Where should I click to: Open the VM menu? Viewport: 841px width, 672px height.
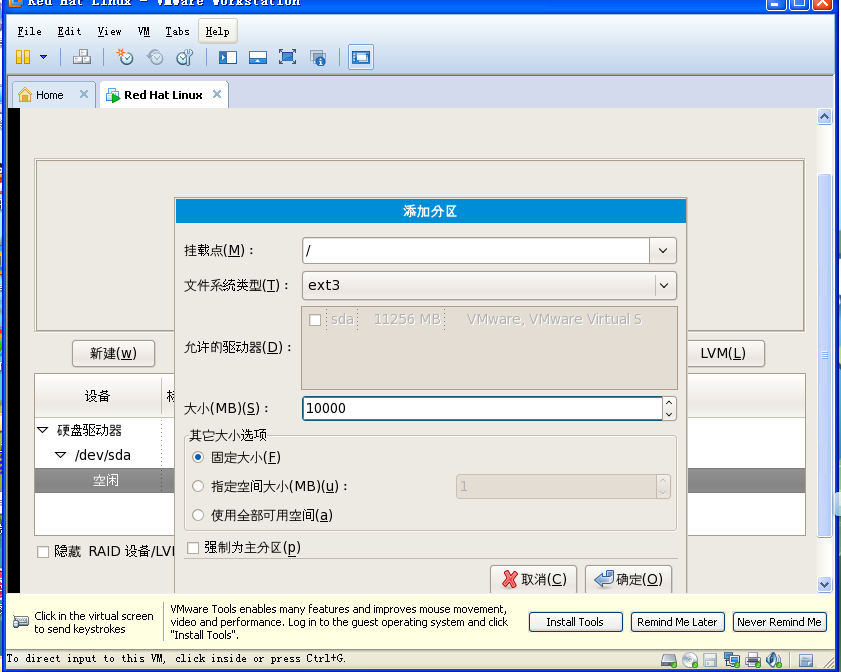pos(143,31)
